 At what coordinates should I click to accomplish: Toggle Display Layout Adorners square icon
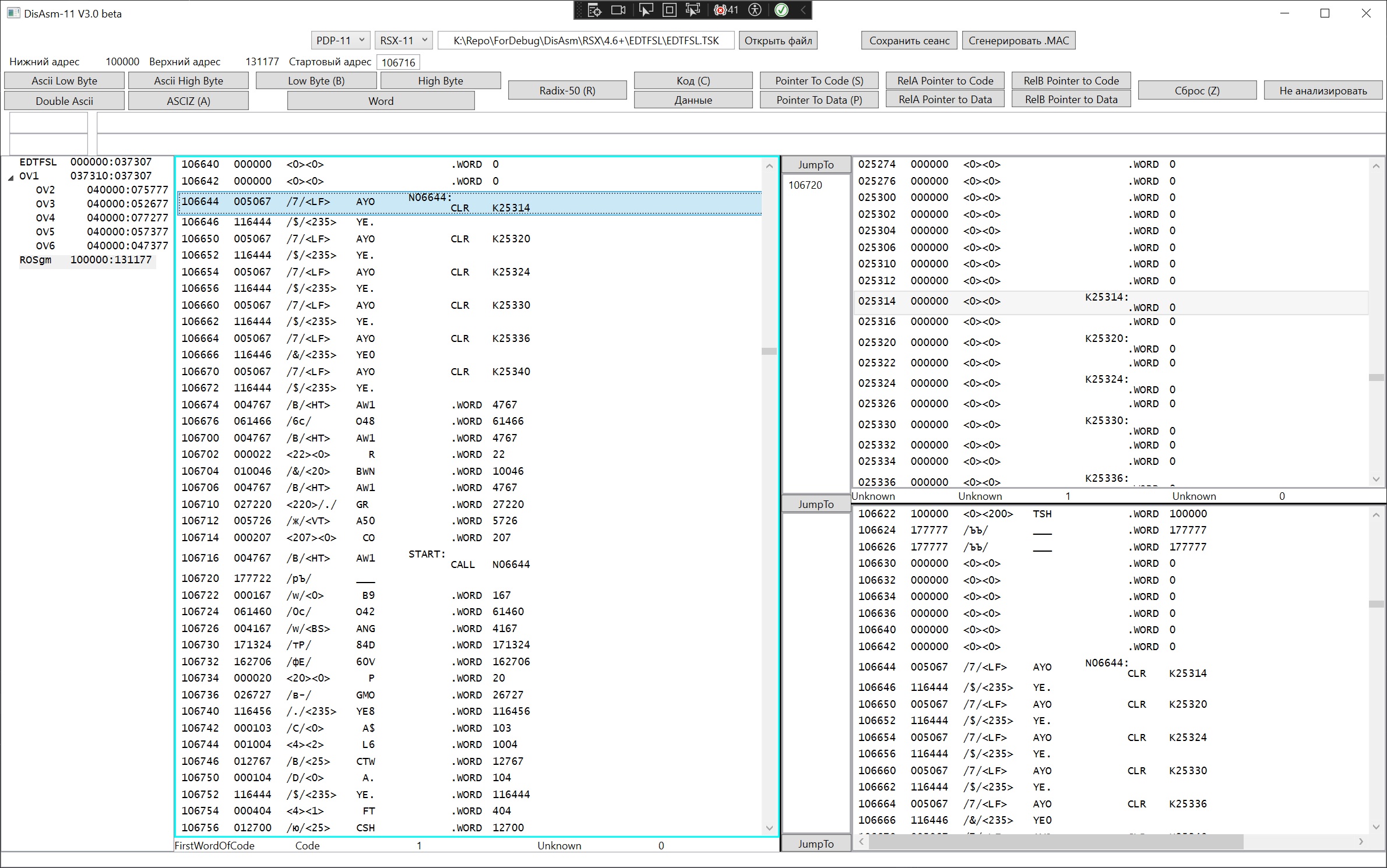coord(670,10)
